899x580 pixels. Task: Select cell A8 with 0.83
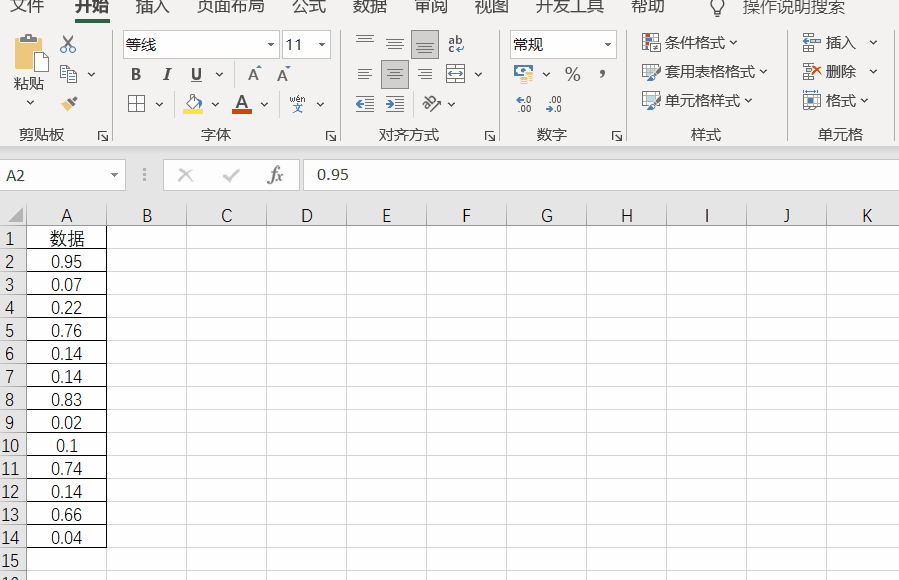click(67, 399)
